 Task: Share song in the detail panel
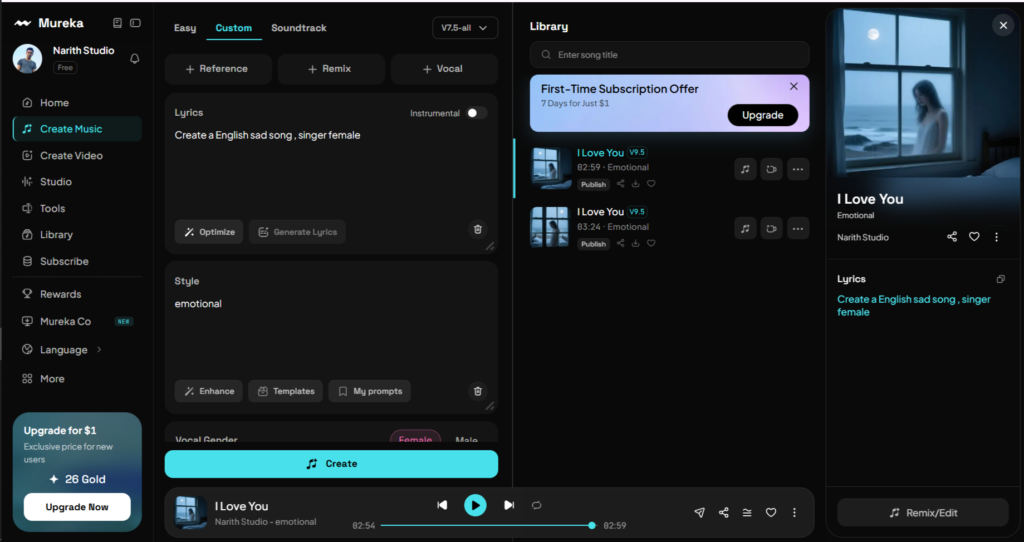(x=952, y=237)
